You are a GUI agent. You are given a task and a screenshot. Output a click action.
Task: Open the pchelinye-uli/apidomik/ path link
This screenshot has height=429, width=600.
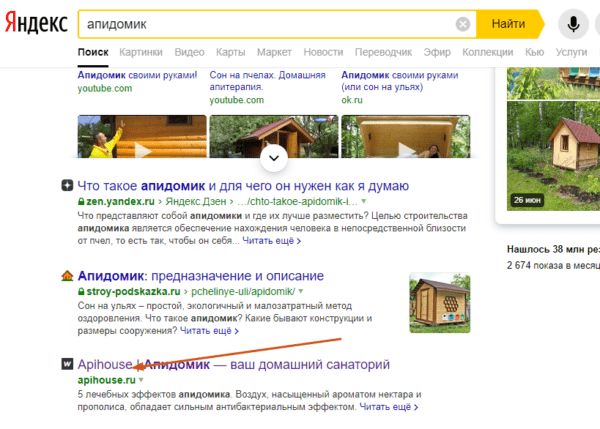243,292
